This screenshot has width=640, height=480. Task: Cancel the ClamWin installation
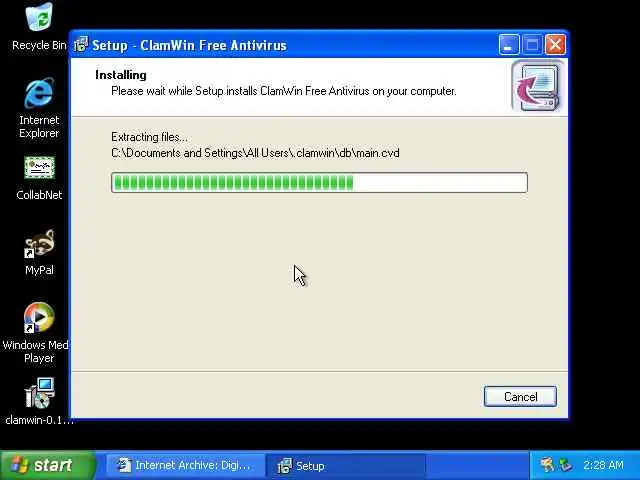(x=520, y=396)
